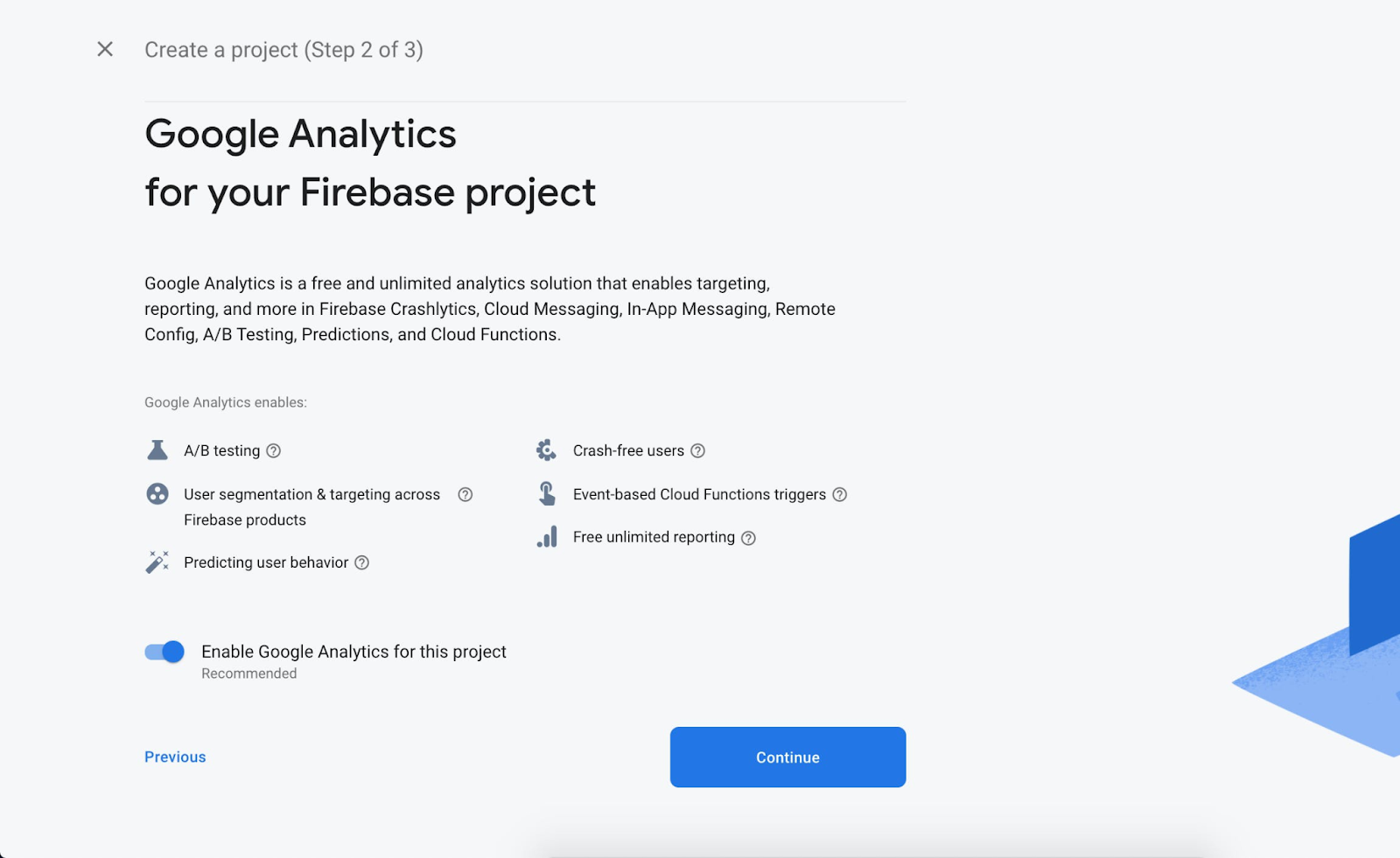
Task: Click the A/B testing label text
Action: [222, 451]
